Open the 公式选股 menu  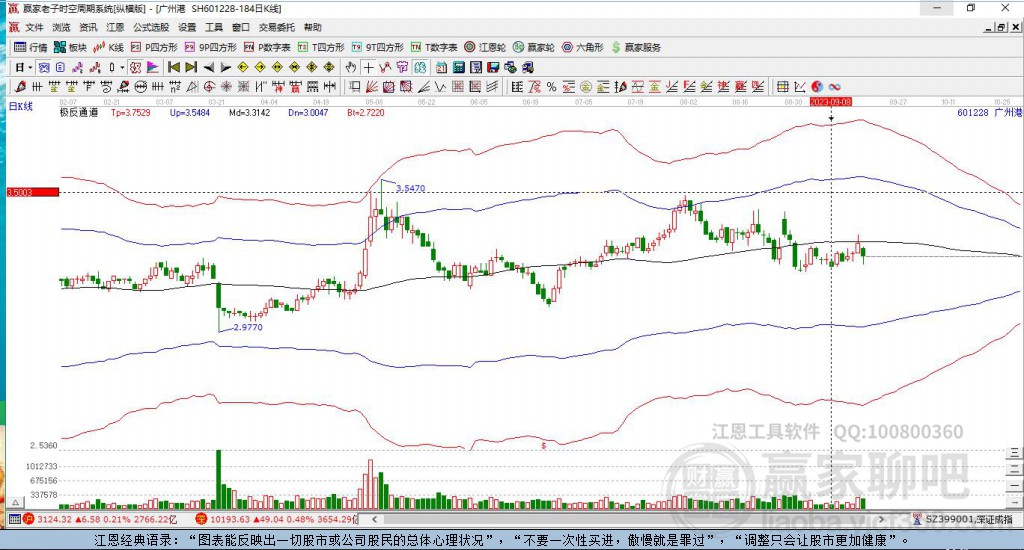tap(151, 27)
